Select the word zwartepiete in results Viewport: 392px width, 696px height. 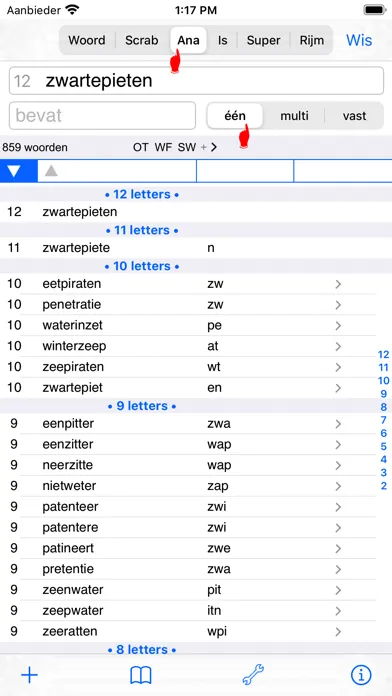tap(76, 248)
